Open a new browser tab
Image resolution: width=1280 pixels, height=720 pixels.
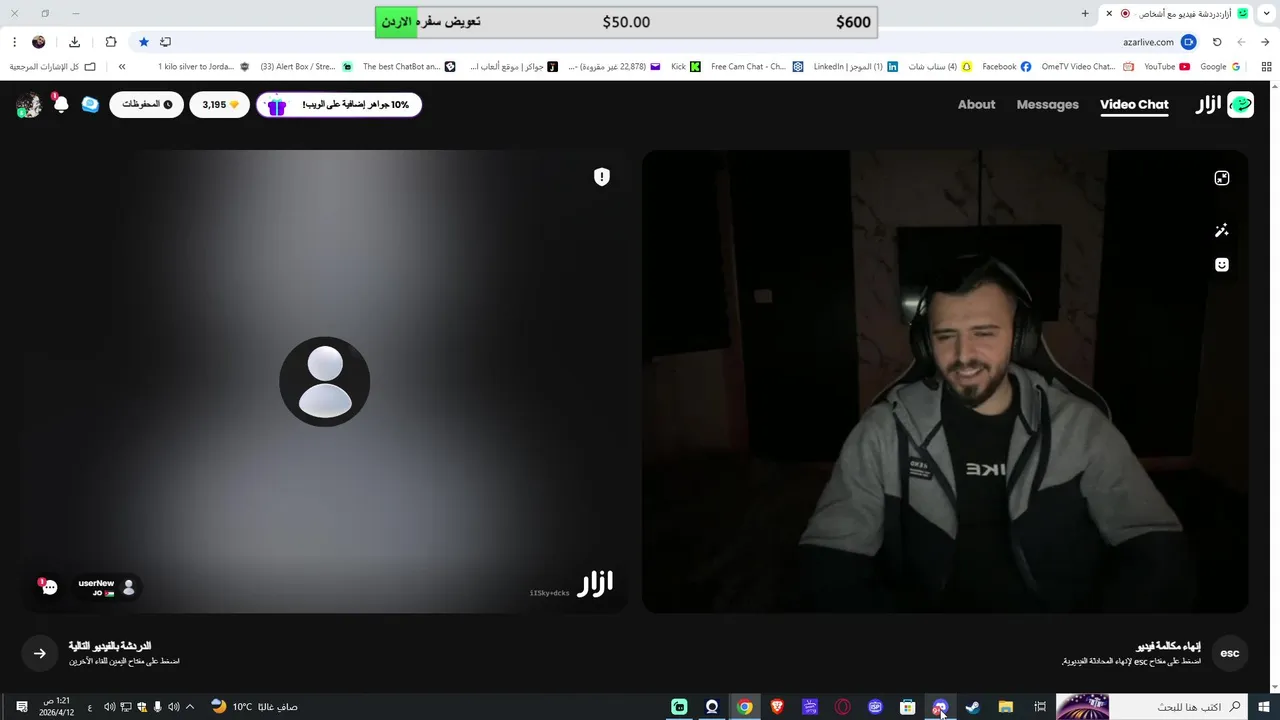1085,13
